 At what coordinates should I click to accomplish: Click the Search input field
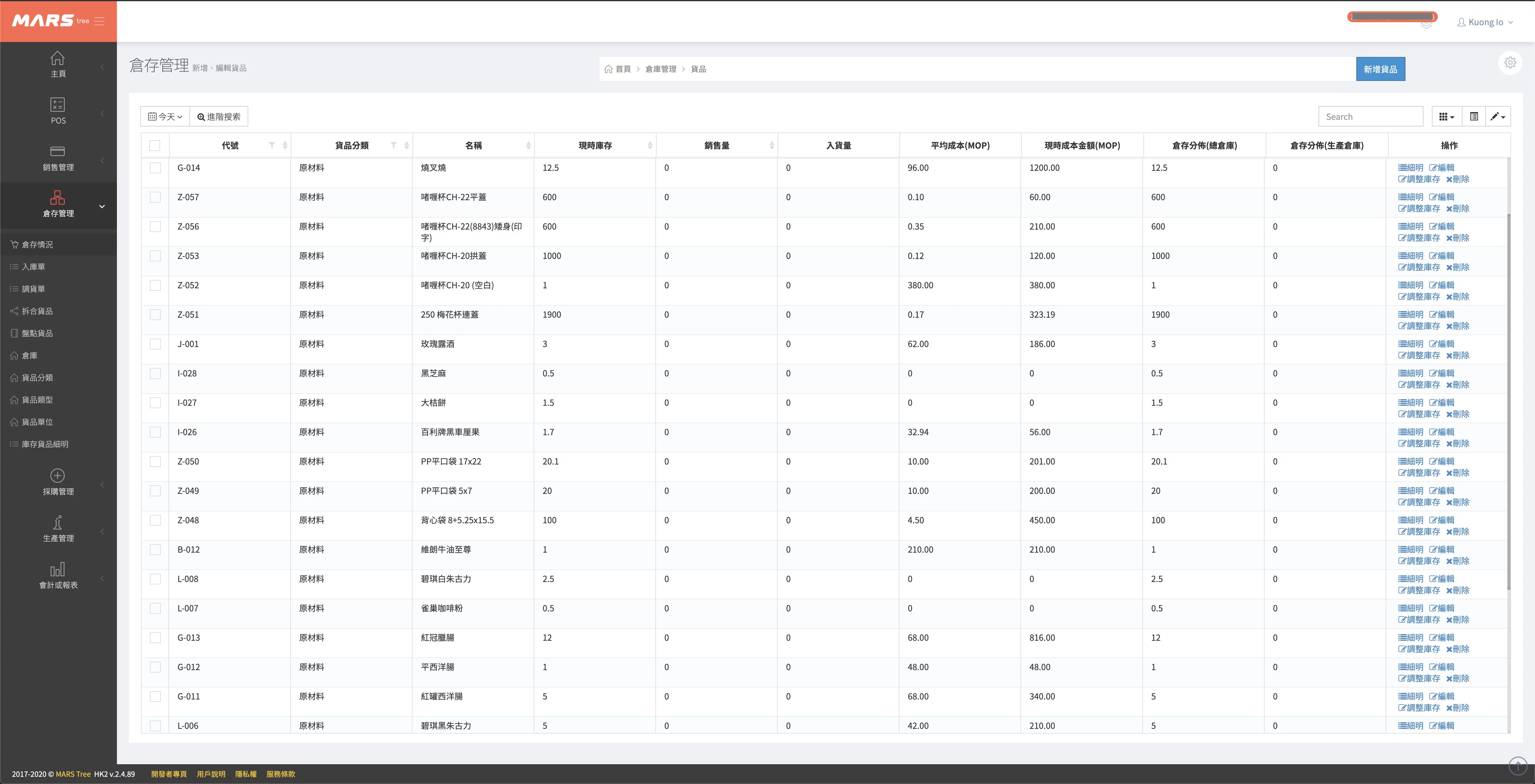click(x=1370, y=117)
